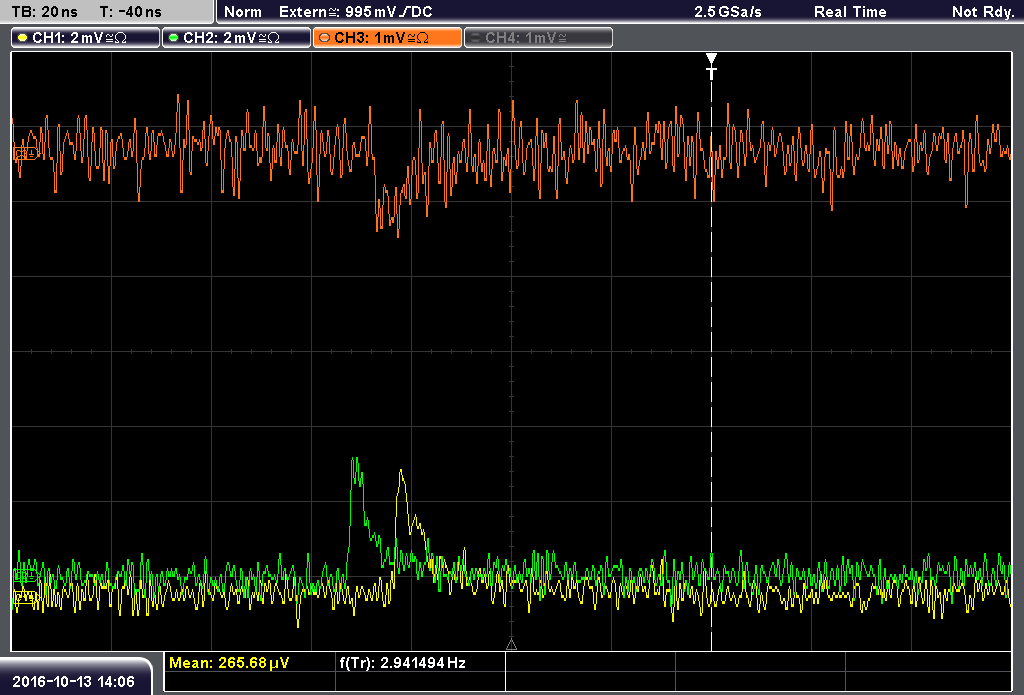1024x695 pixels.
Task: Click the time reference triangle at grid bottom
Action: [511, 645]
